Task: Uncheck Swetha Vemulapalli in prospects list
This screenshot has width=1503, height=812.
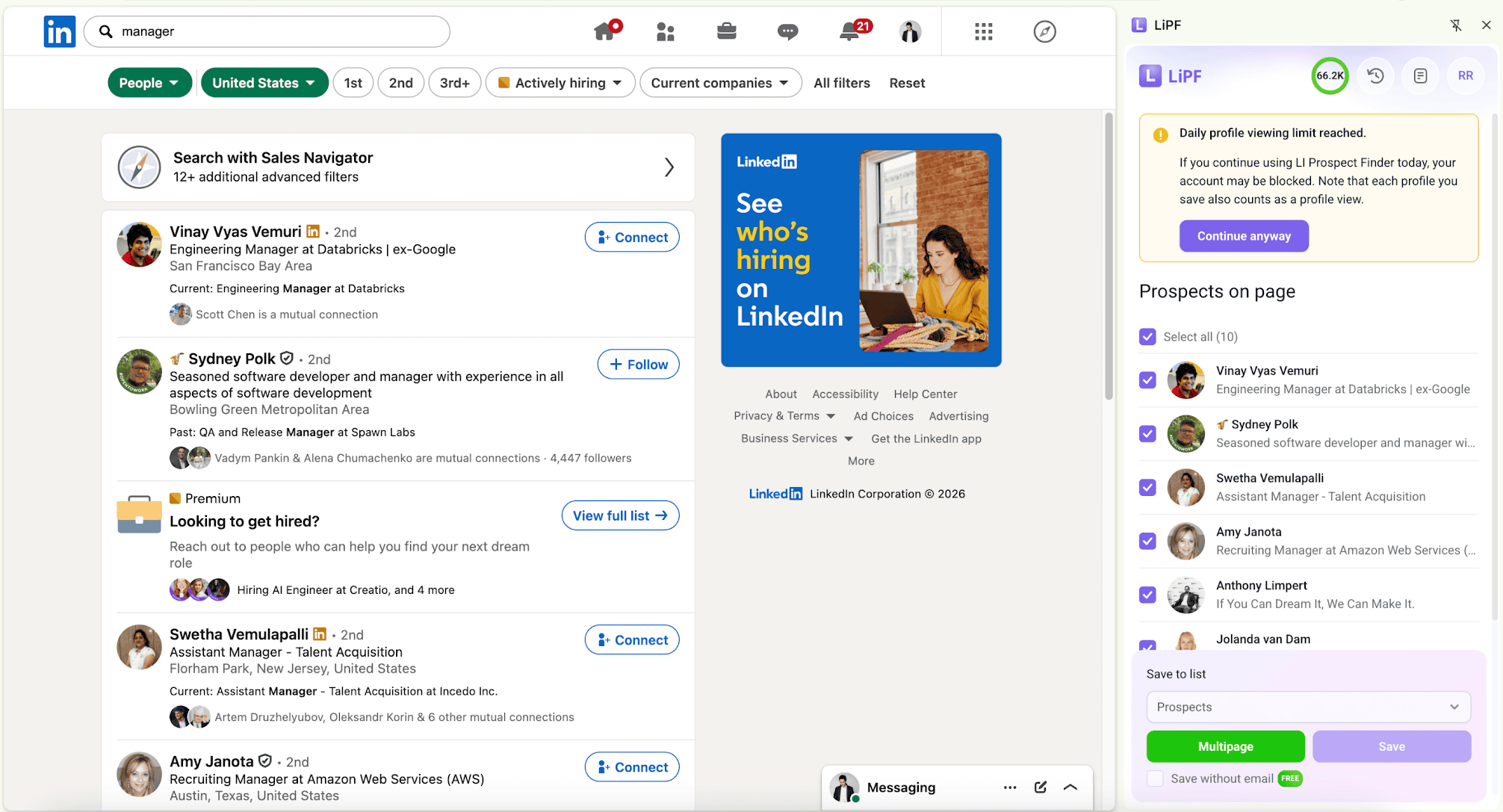Action: (1147, 488)
